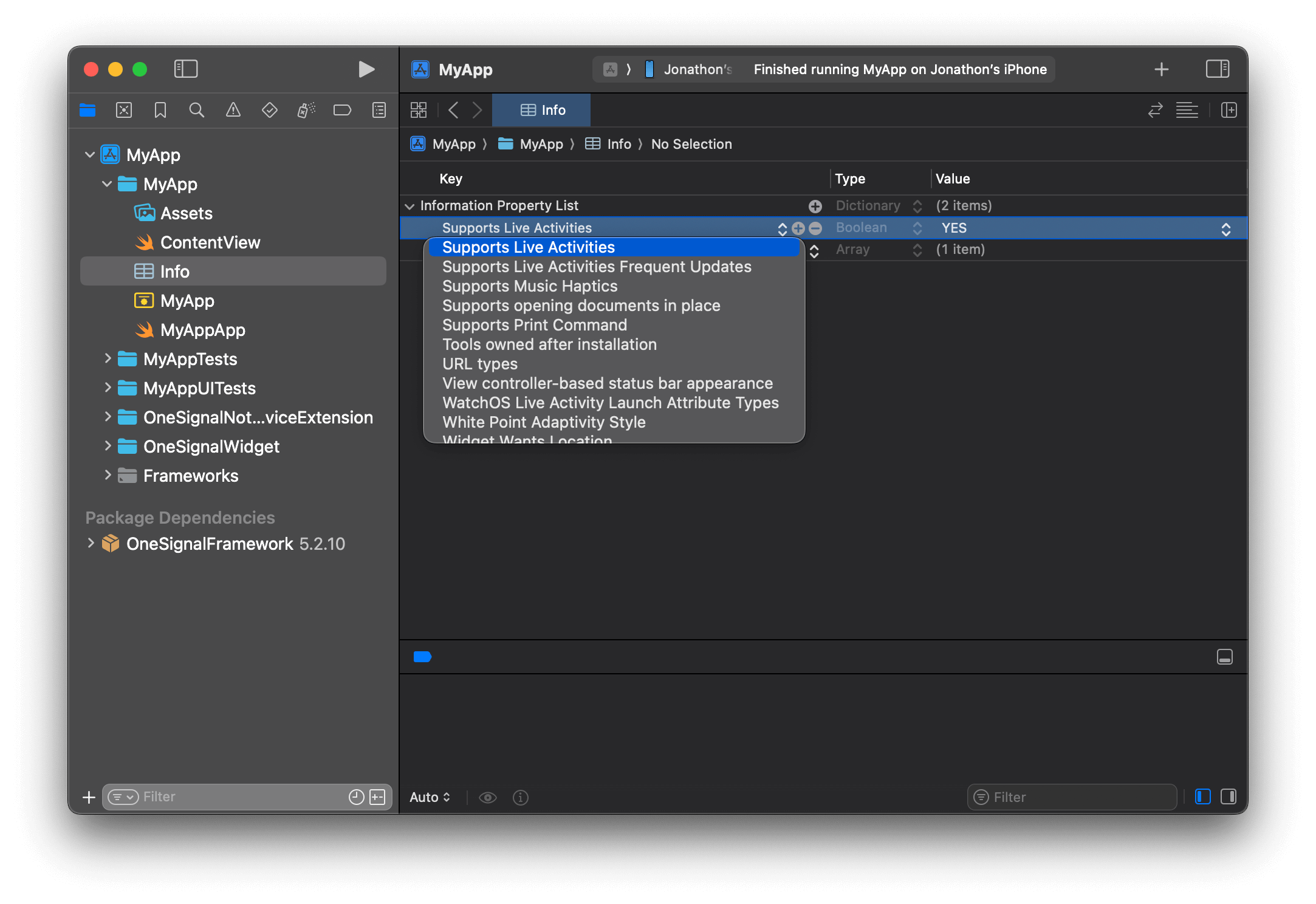Choose Tools owned after installation
Image resolution: width=1316 pixels, height=904 pixels.
[x=614, y=344]
